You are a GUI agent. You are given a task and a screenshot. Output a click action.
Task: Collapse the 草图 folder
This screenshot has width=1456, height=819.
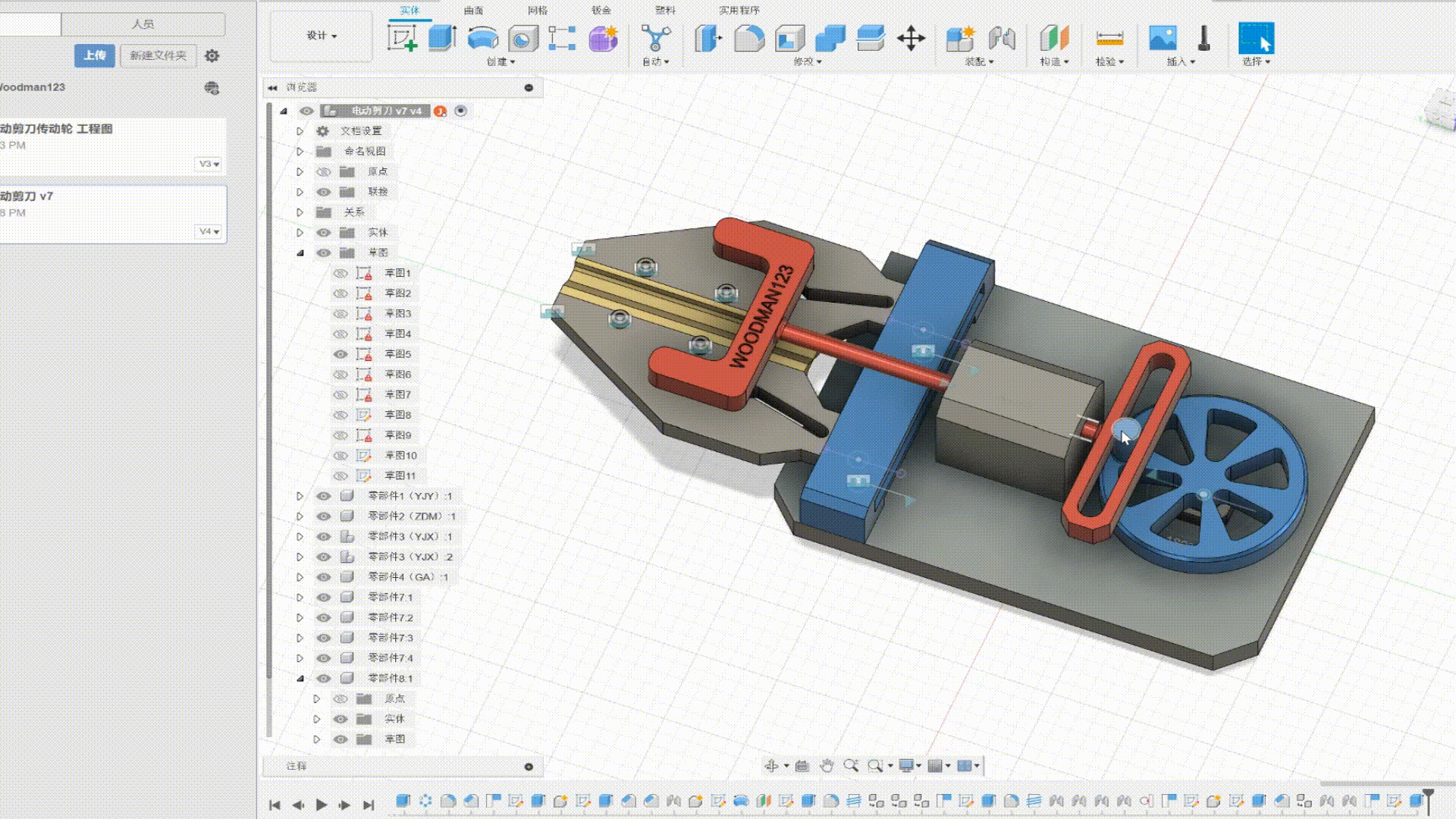pos(300,253)
